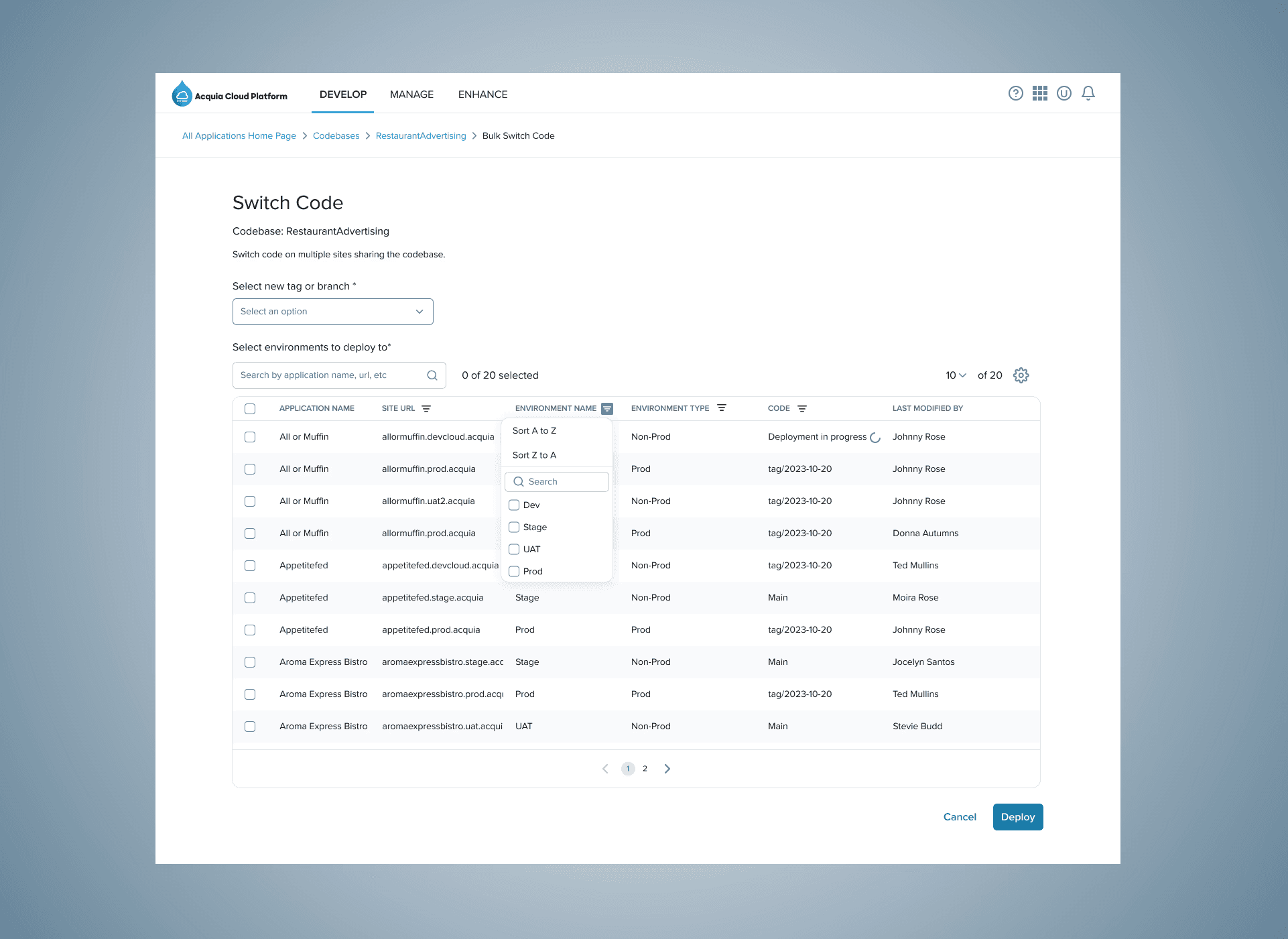Image resolution: width=1288 pixels, height=939 pixels.
Task: Toggle the Prod environment checkbox
Action: point(514,570)
